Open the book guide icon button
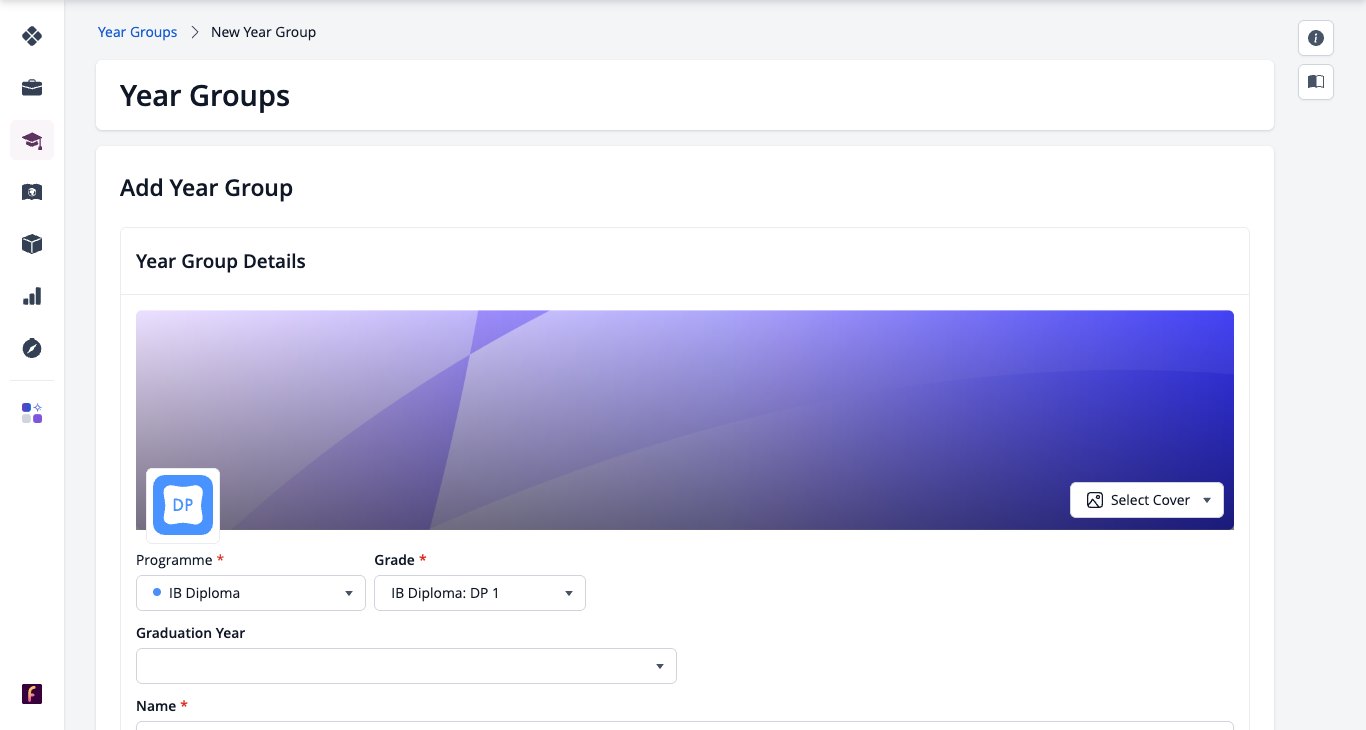1366x730 pixels. click(x=1316, y=82)
